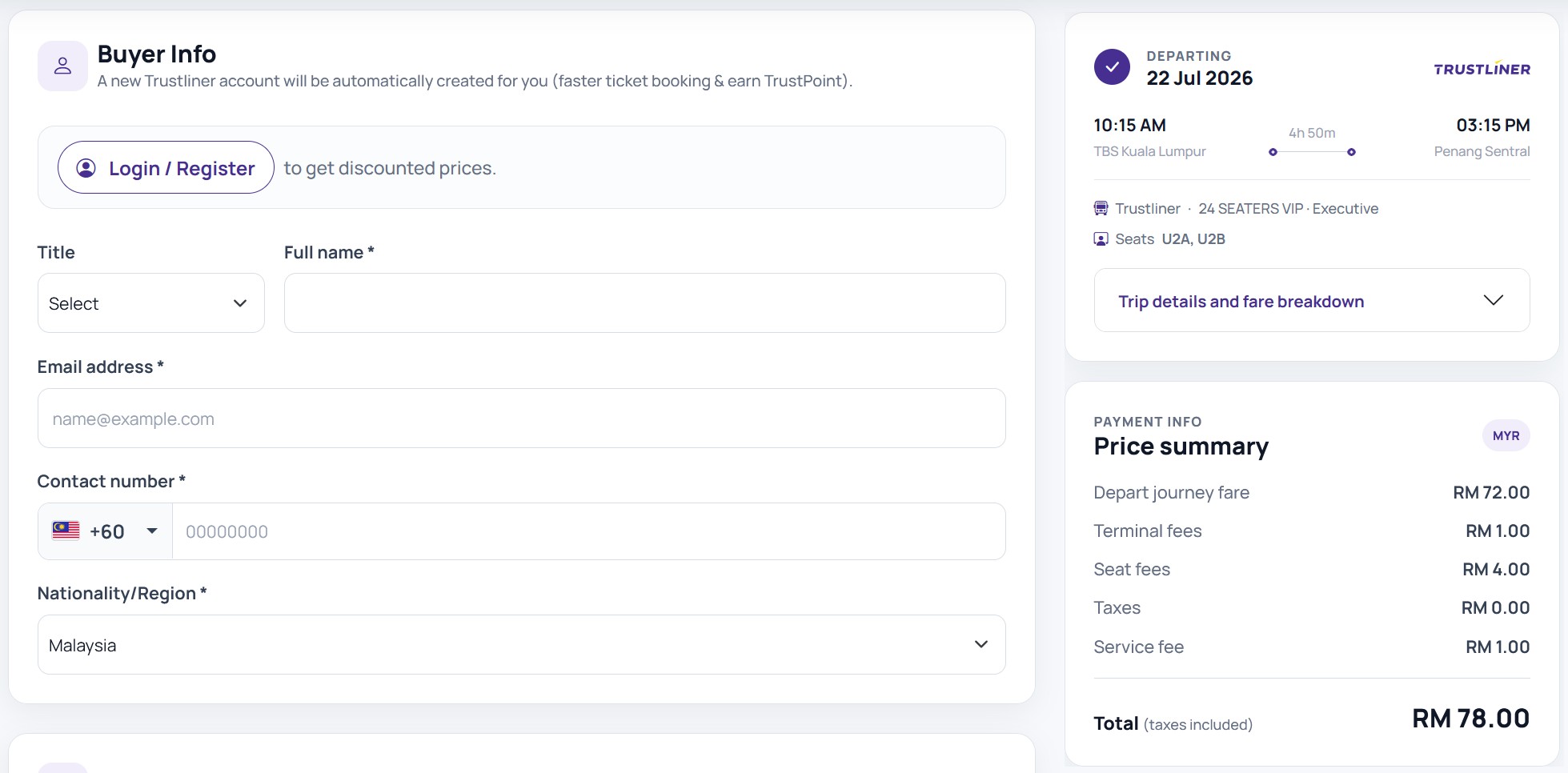Screen dimensions: 1568x773
Task: Click the Seat fees RM 4.00 value
Action: click(x=1496, y=570)
